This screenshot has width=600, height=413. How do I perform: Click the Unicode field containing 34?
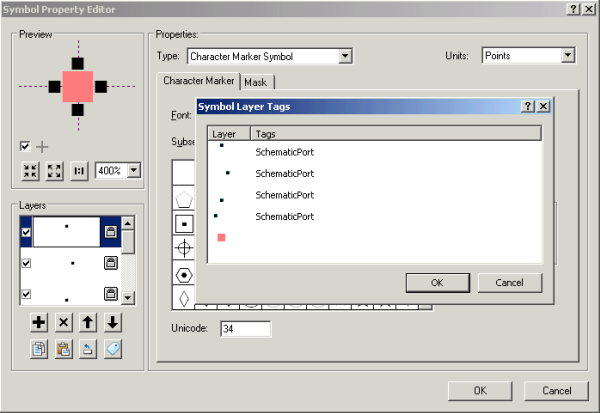pyautogui.click(x=246, y=329)
